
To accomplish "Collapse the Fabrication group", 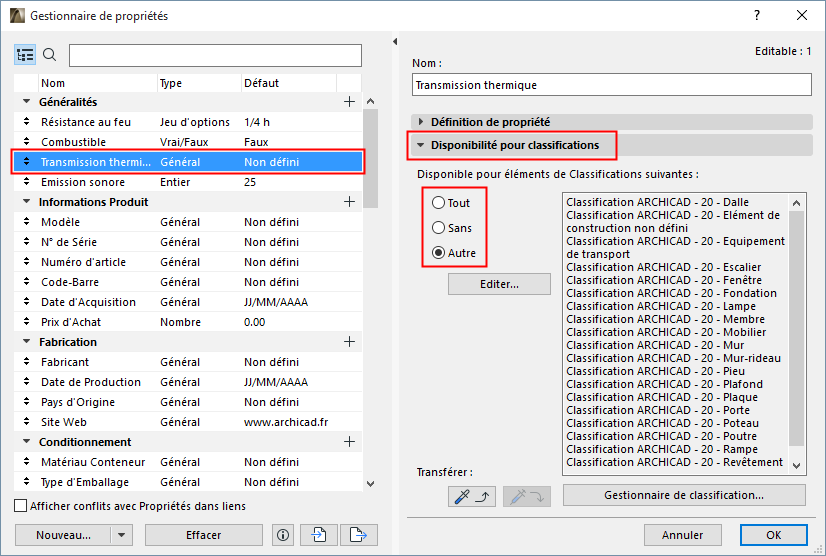I will [x=26, y=342].
